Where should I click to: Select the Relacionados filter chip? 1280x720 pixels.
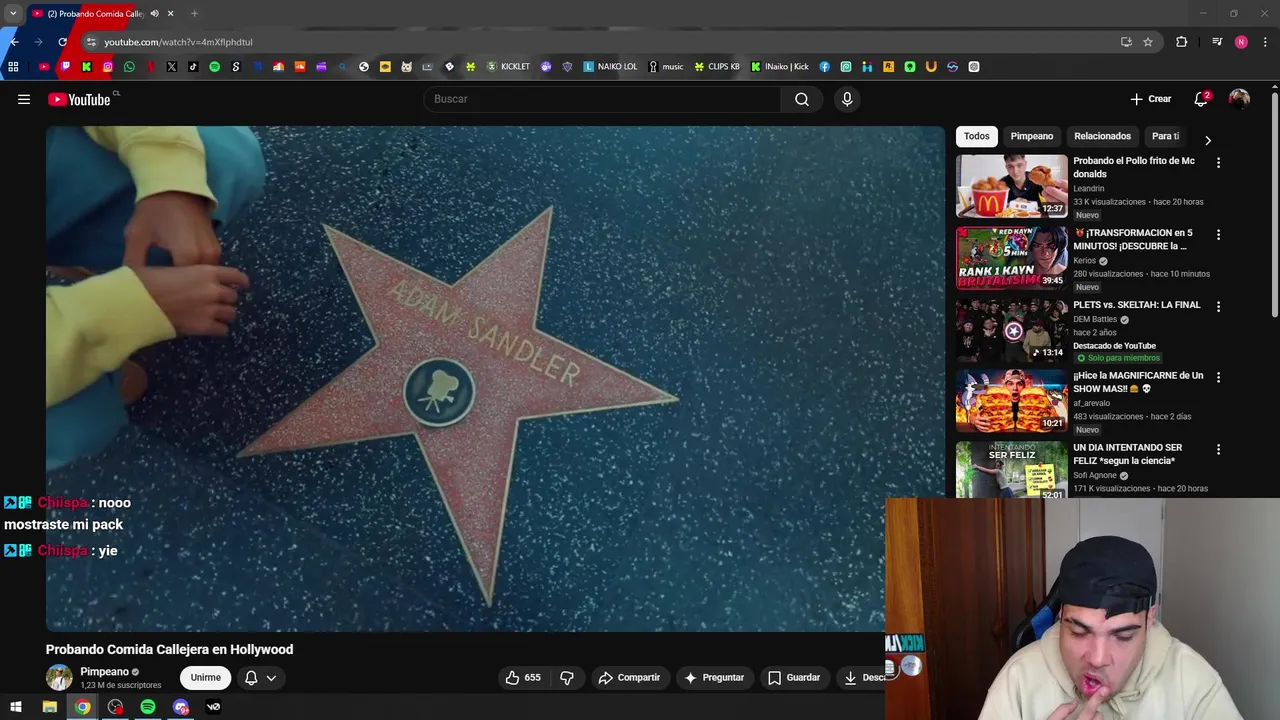click(1102, 136)
